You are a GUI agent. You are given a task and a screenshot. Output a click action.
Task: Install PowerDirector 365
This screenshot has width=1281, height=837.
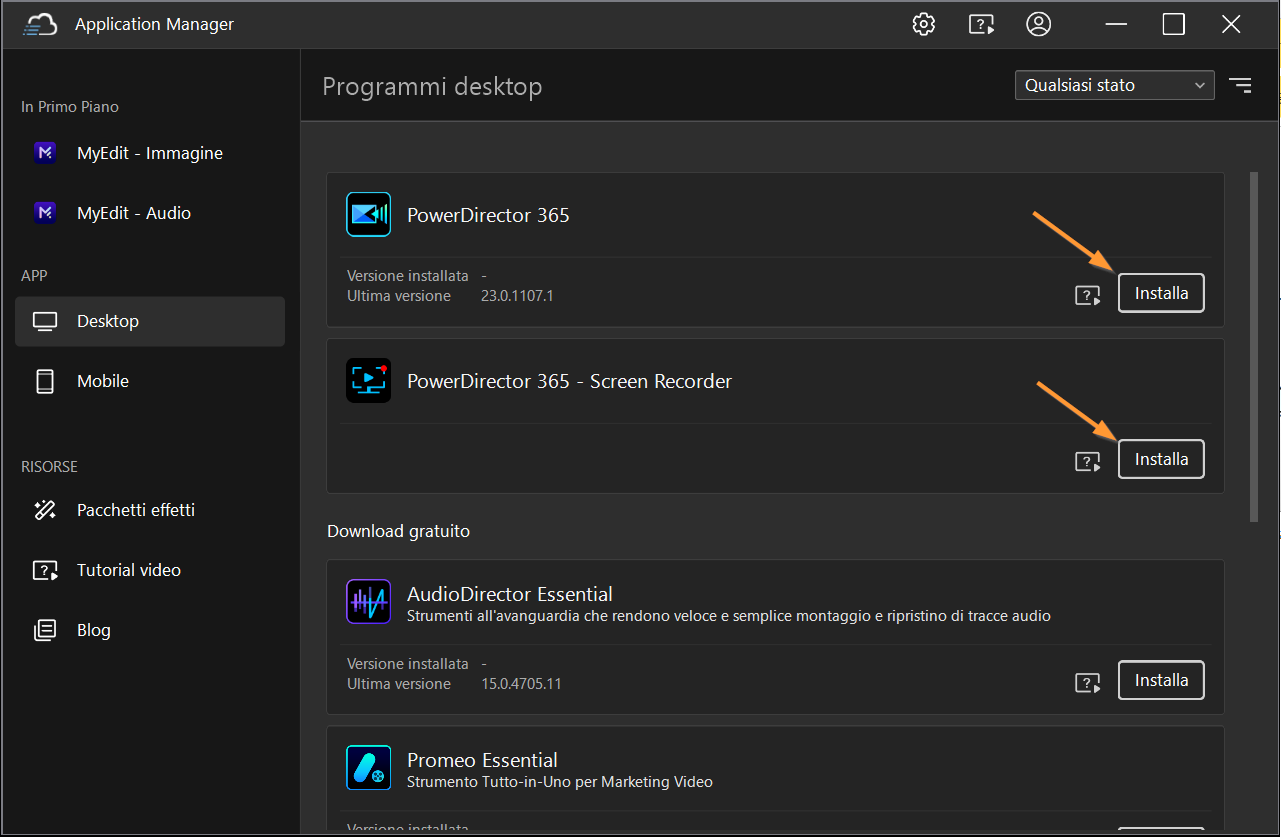pyautogui.click(x=1161, y=293)
